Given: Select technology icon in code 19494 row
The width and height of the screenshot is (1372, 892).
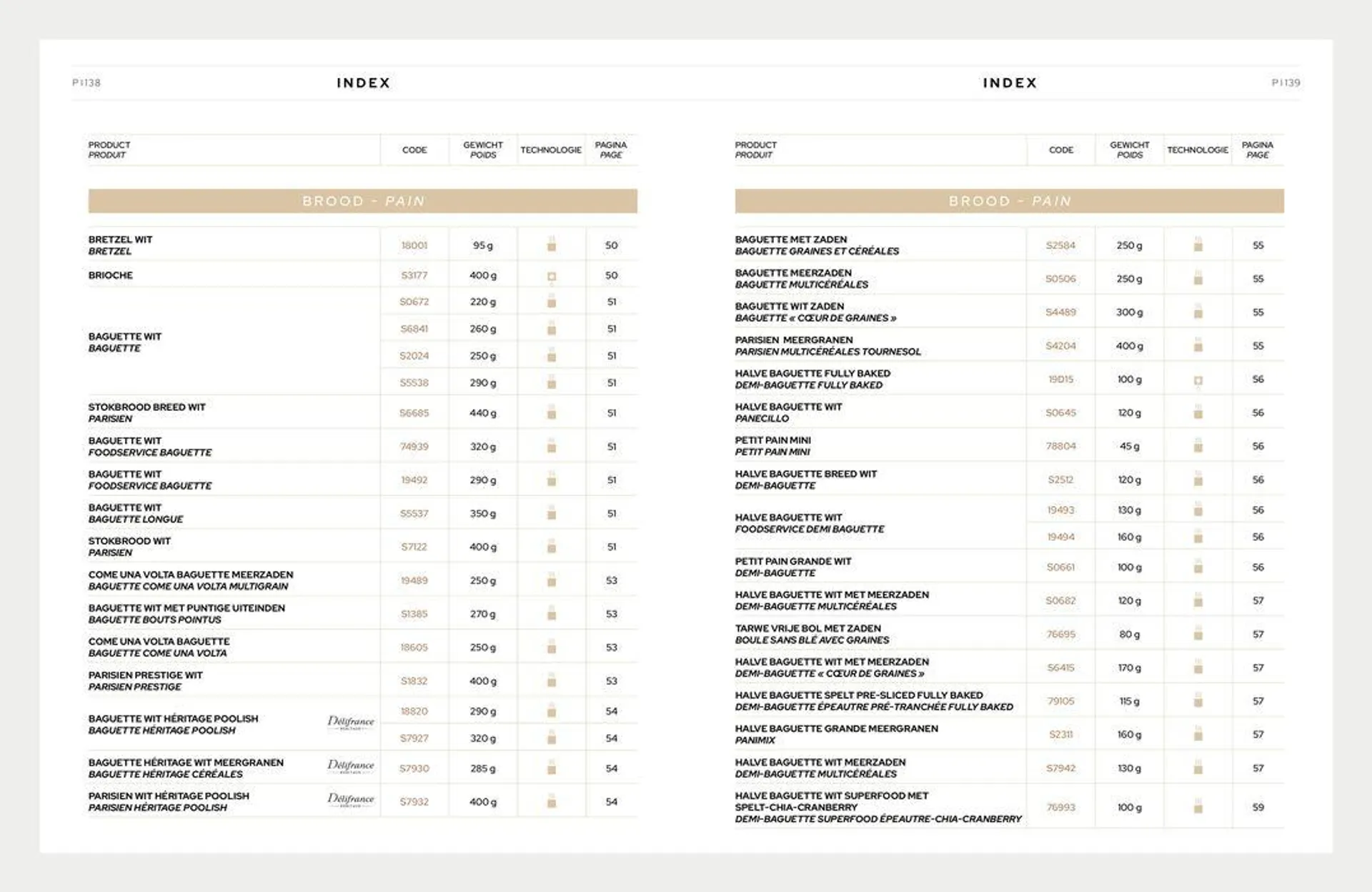Looking at the screenshot, I should (x=1198, y=536).
